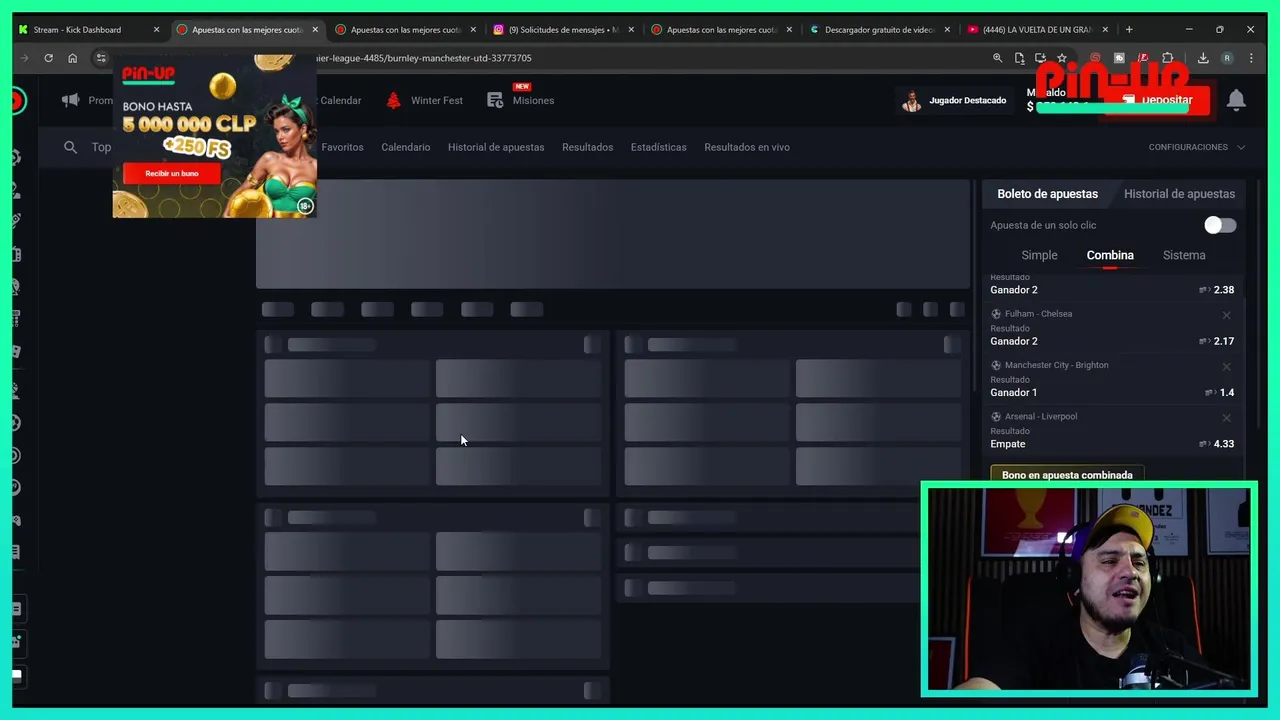Click the Manchester City - Brighton match label
Screen dimensions: 1280x720
[1056, 365]
